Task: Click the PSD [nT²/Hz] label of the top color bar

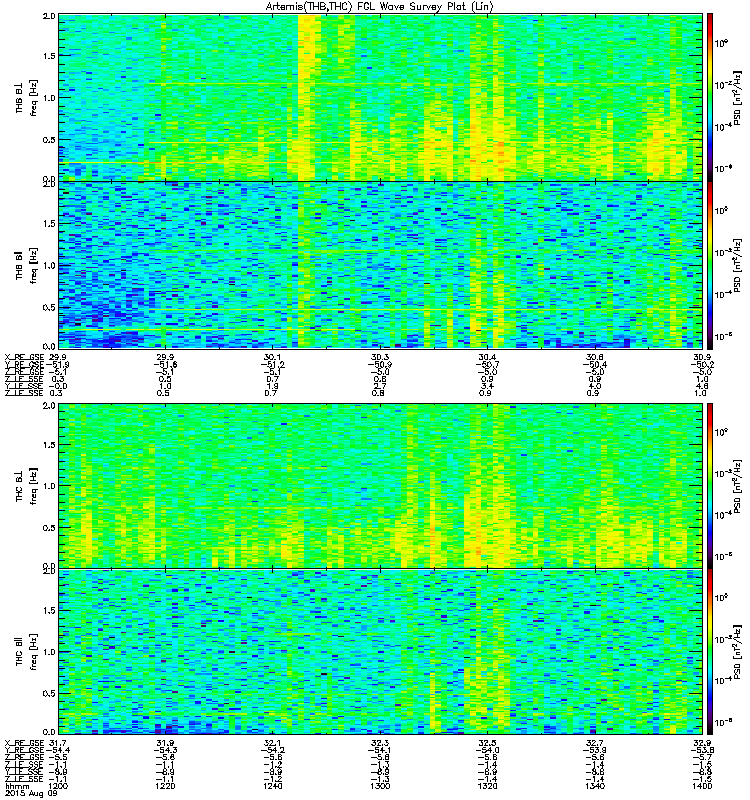Action: coord(737,97)
